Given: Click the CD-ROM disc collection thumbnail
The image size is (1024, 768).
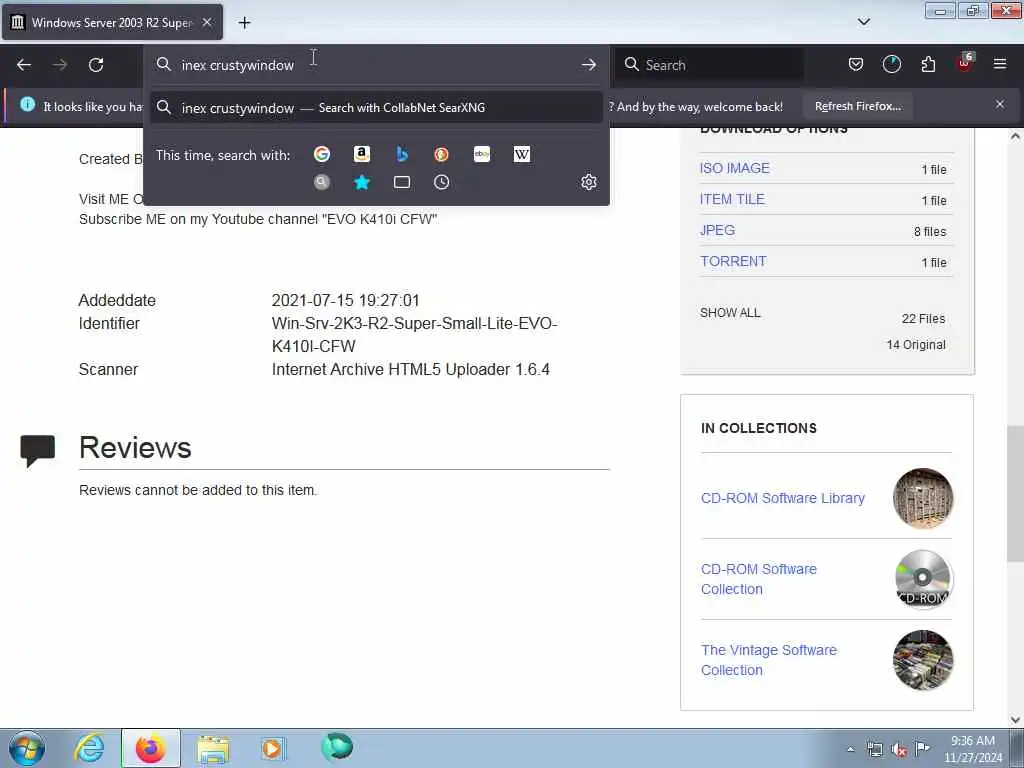Looking at the screenshot, I should 923,579.
